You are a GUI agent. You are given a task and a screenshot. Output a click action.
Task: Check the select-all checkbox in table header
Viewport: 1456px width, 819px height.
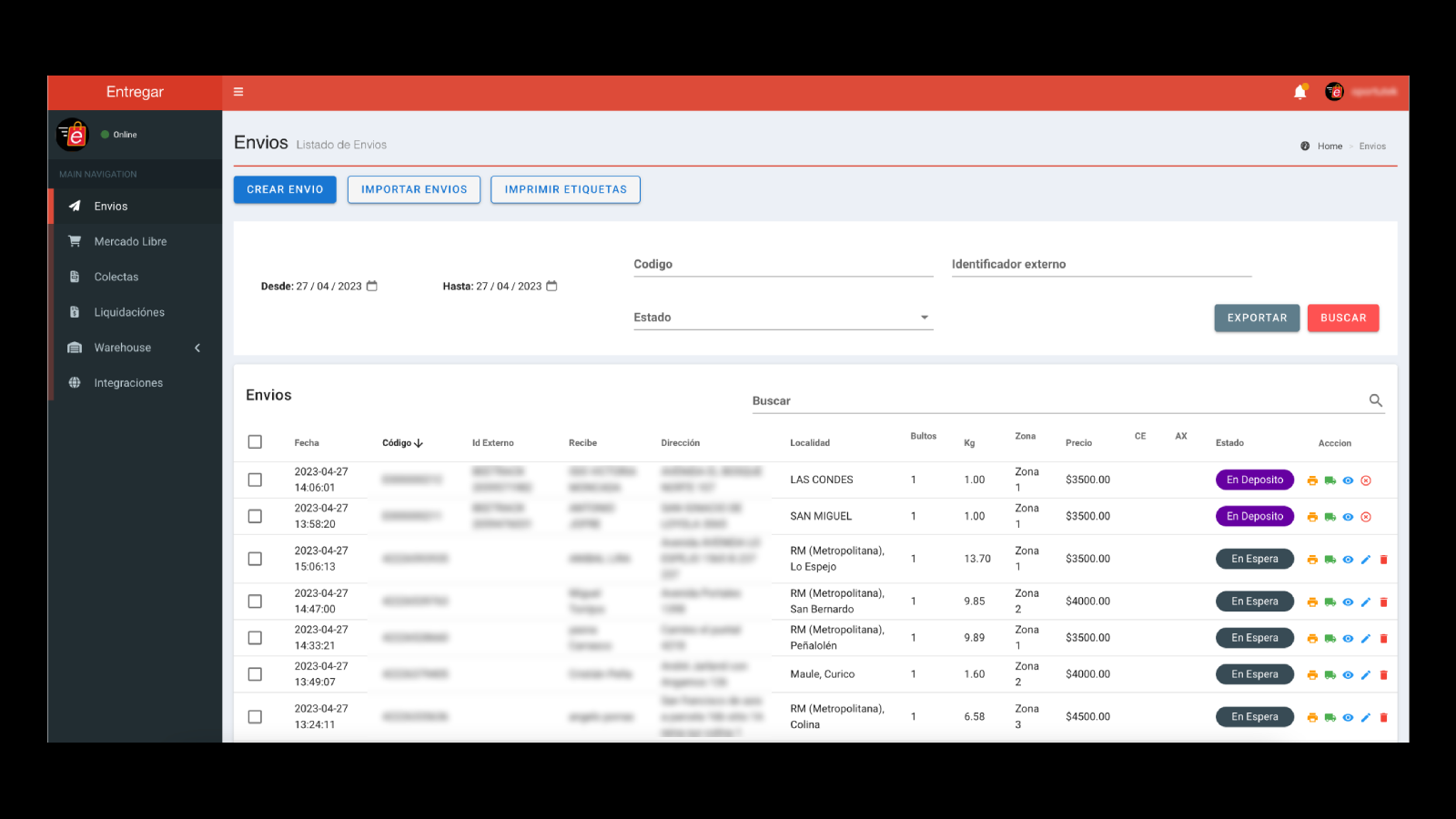[x=255, y=442]
